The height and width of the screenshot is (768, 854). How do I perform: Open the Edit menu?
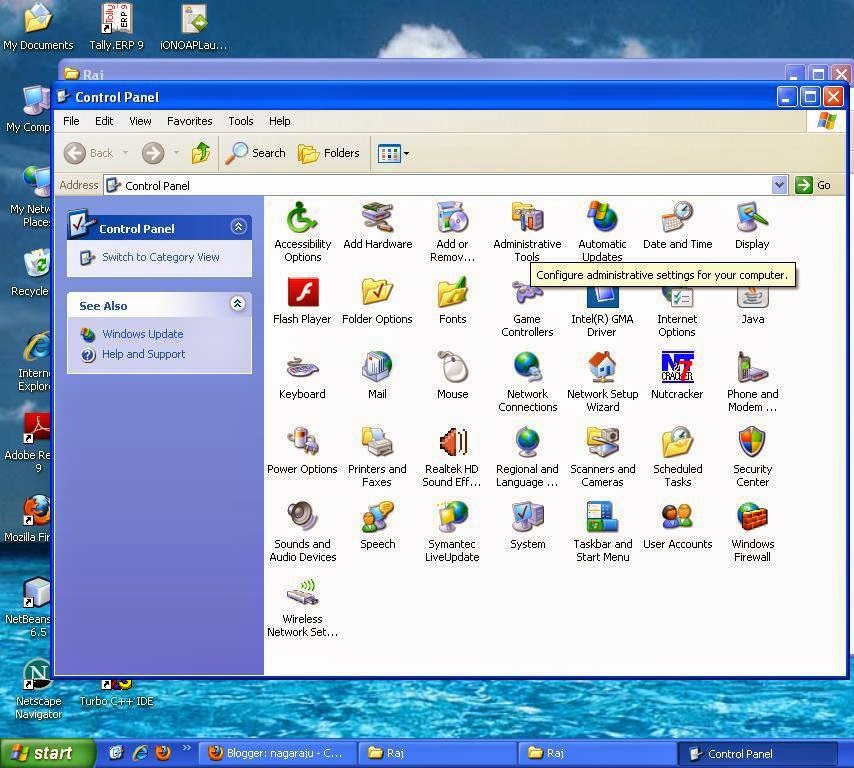[104, 121]
